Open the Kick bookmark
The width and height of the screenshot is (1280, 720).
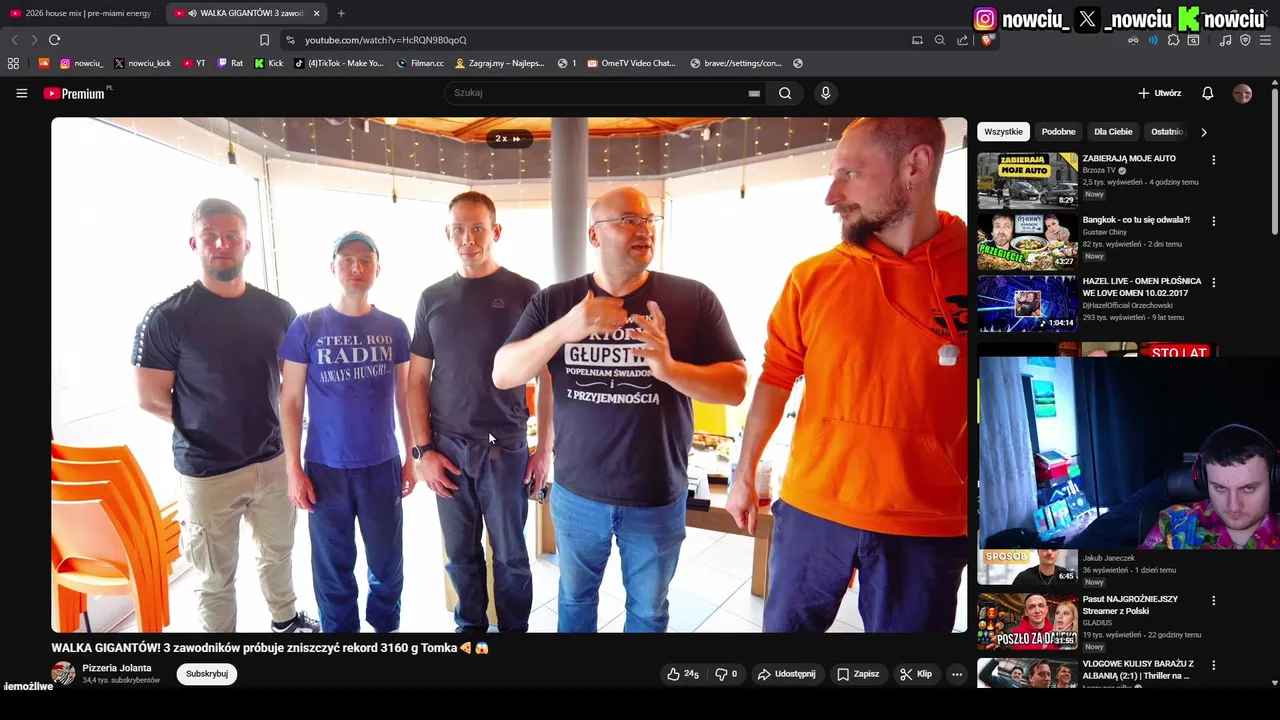(x=269, y=63)
